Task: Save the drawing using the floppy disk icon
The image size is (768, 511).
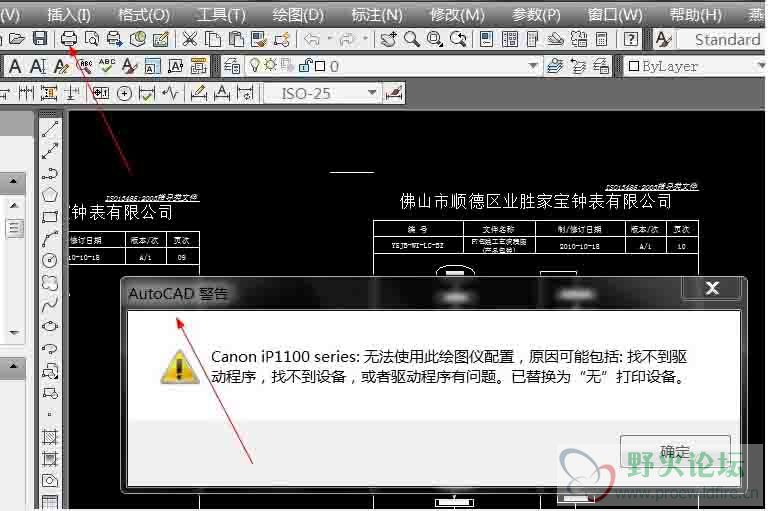Action: pos(40,38)
